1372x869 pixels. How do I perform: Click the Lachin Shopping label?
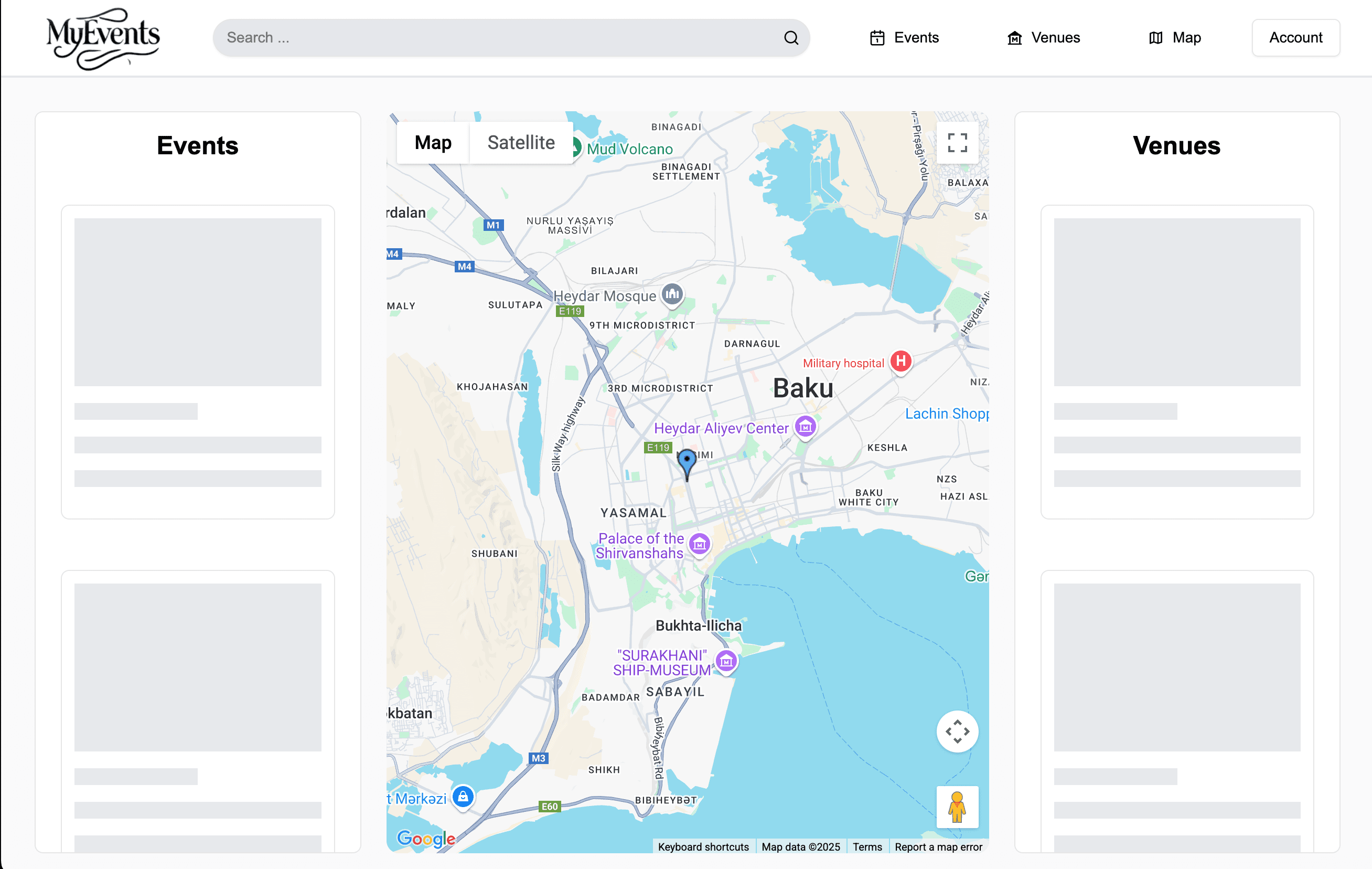point(947,414)
